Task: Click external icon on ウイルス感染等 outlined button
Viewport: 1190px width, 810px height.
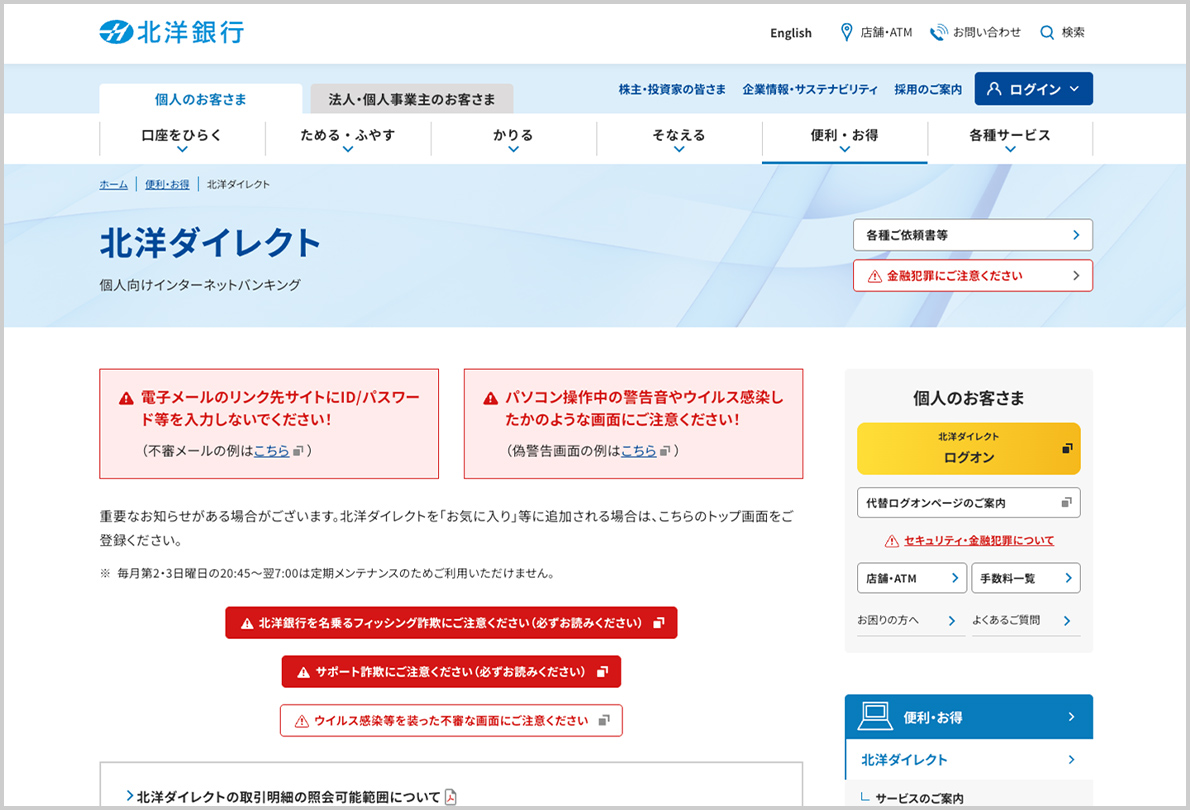Action: tap(604, 720)
